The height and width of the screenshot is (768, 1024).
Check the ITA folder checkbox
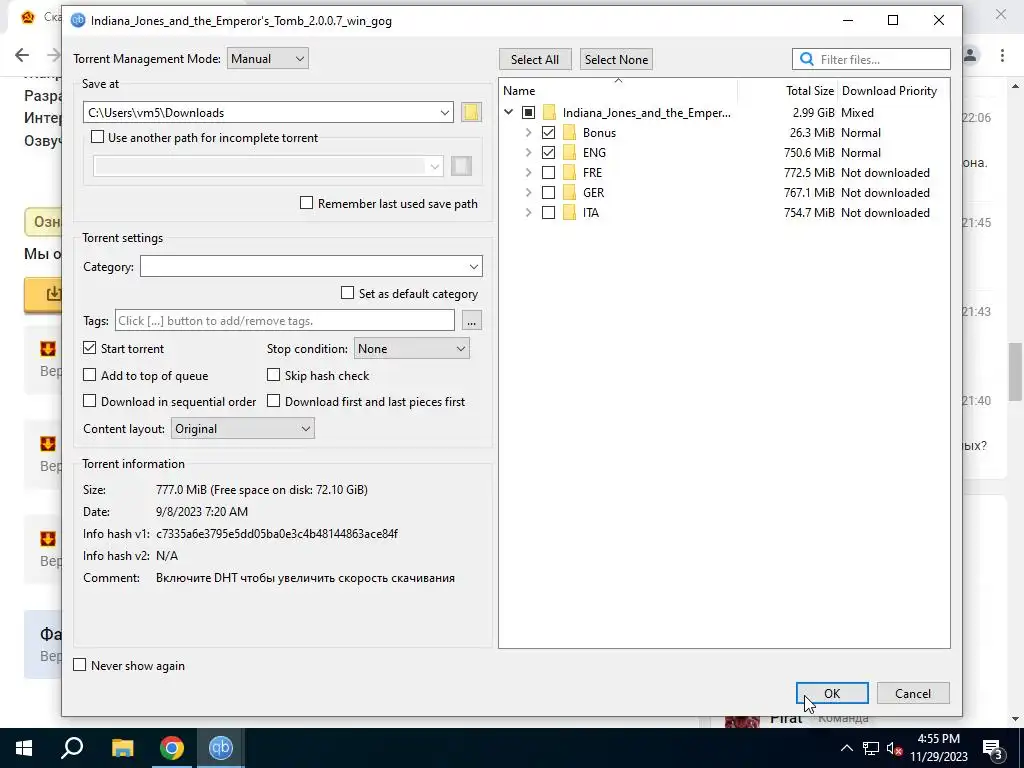[549, 213]
